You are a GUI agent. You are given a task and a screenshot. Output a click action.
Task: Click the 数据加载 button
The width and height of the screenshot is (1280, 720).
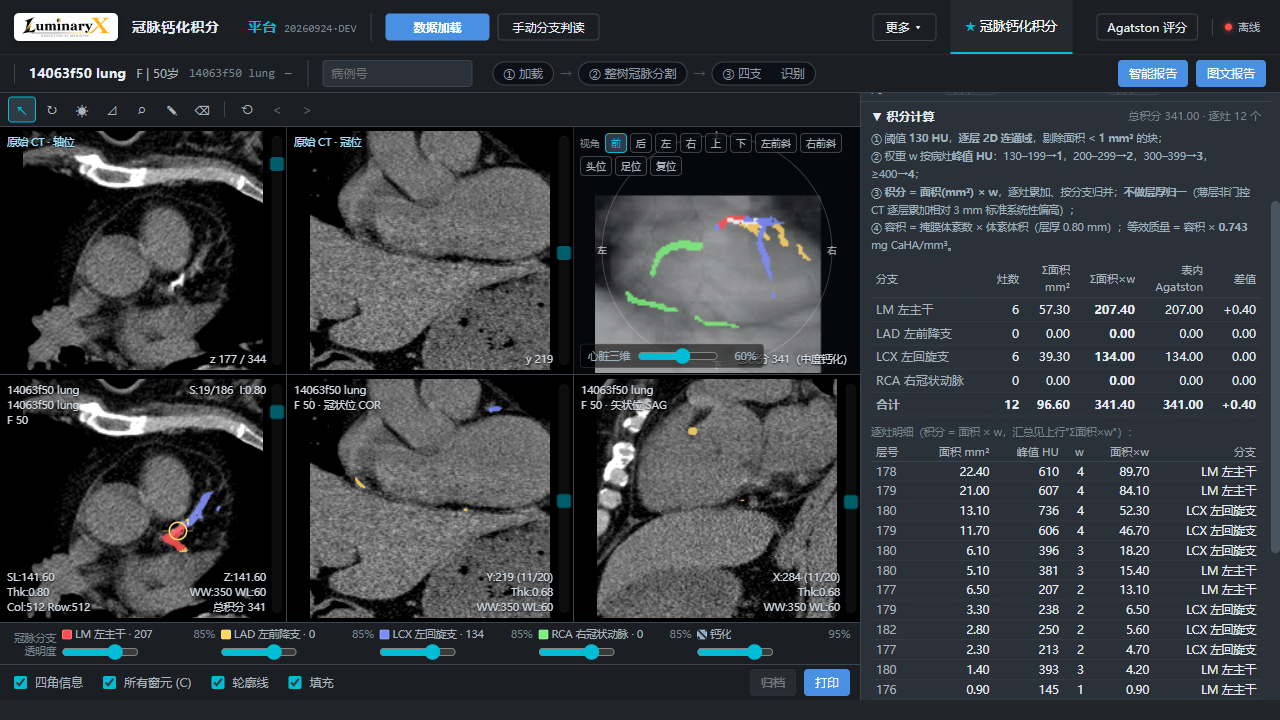(437, 27)
